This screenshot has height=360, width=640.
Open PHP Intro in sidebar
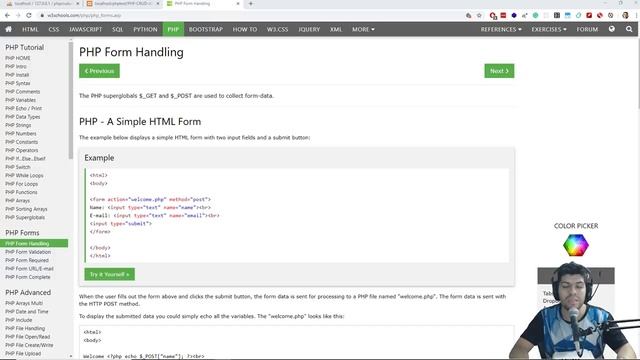16,67
